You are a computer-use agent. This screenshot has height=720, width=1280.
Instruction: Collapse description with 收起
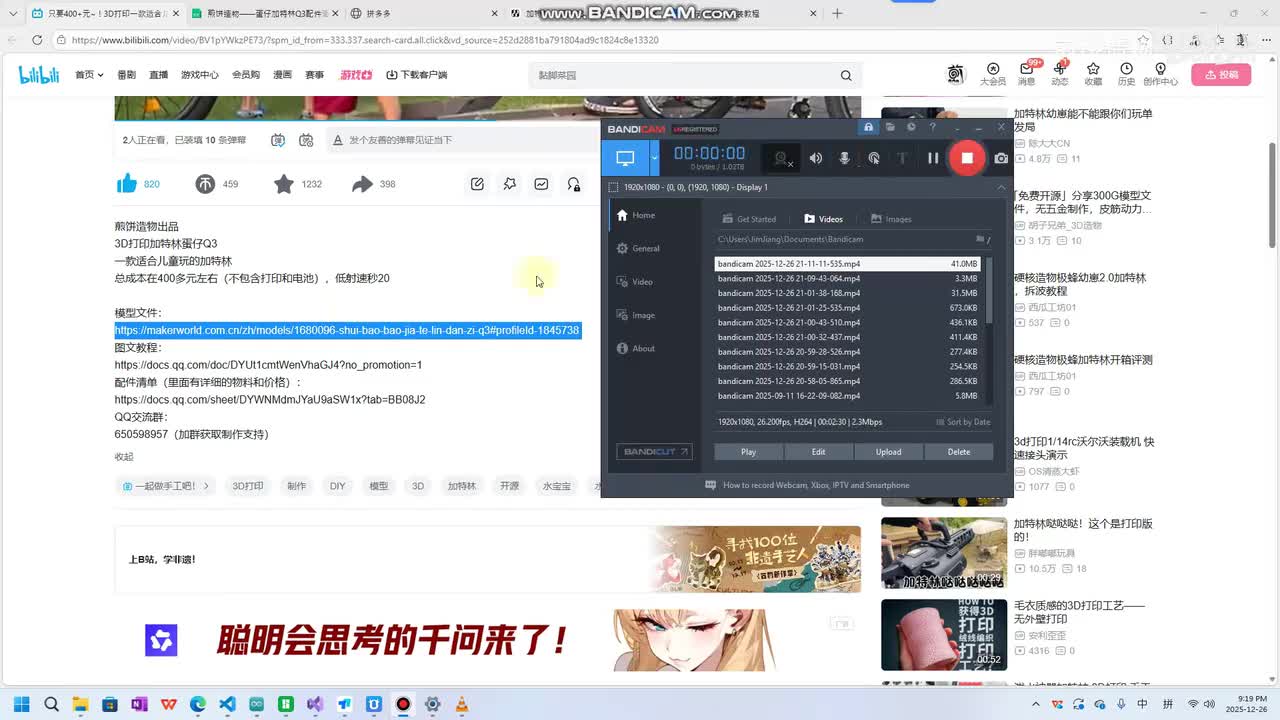click(x=124, y=457)
